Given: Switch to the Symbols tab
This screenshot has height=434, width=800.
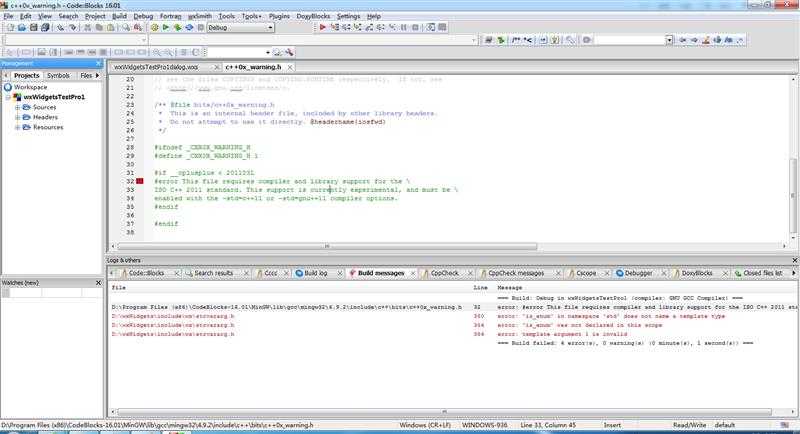Looking at the screenshot, I should (x=58, y=75).
